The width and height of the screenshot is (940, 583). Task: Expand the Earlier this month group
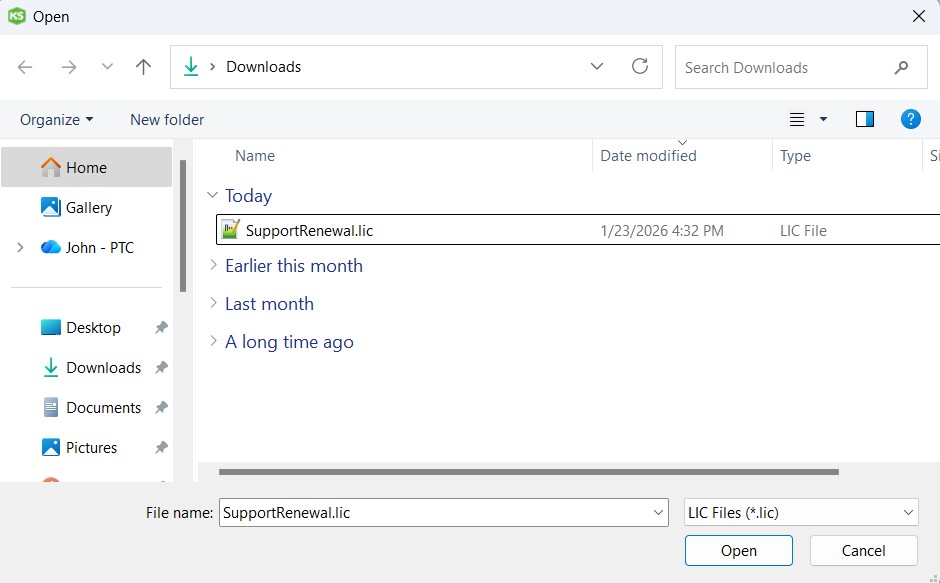point(212,266)
